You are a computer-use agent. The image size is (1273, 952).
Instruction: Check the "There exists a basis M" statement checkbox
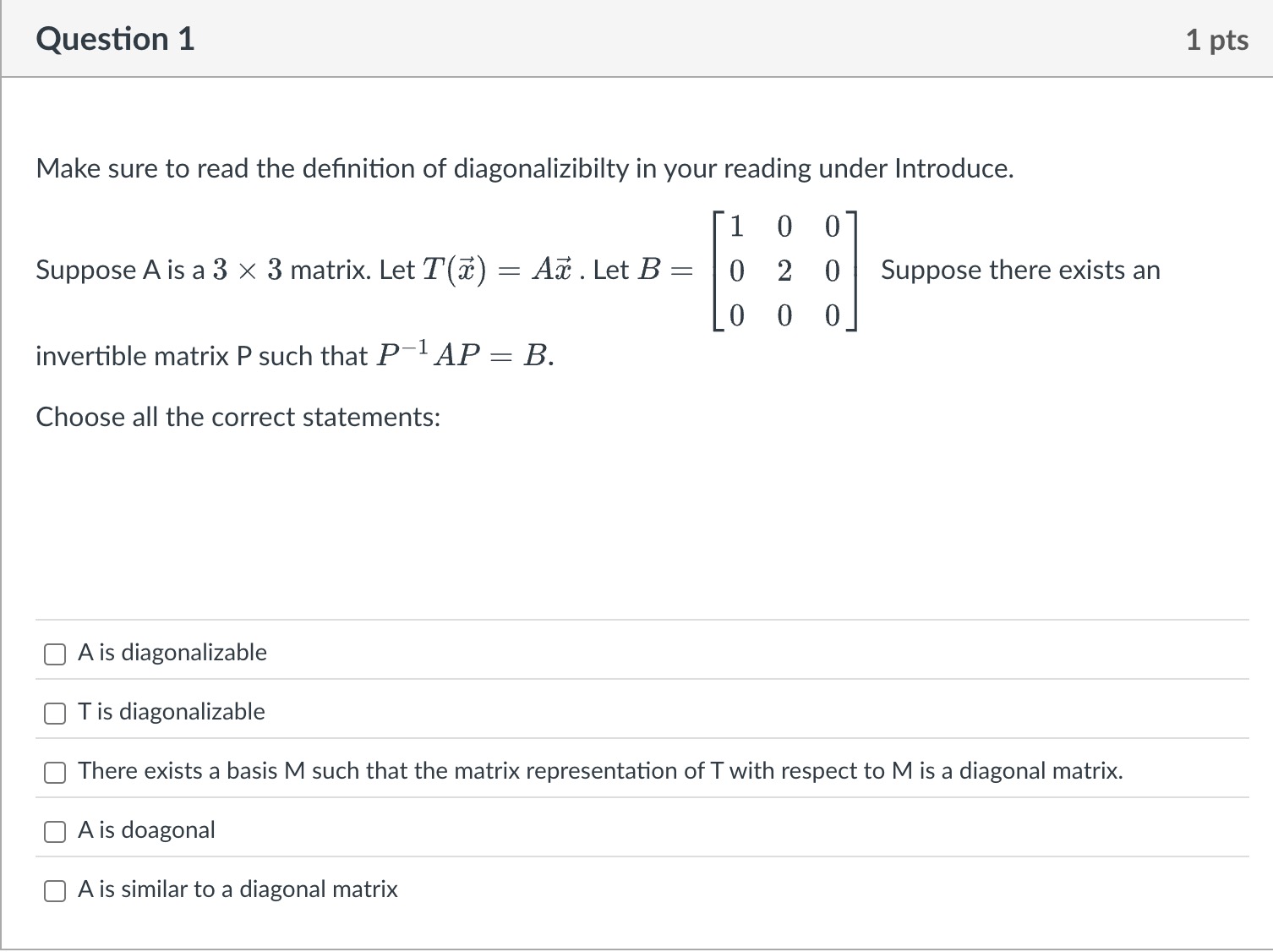[x=54, y=772]
